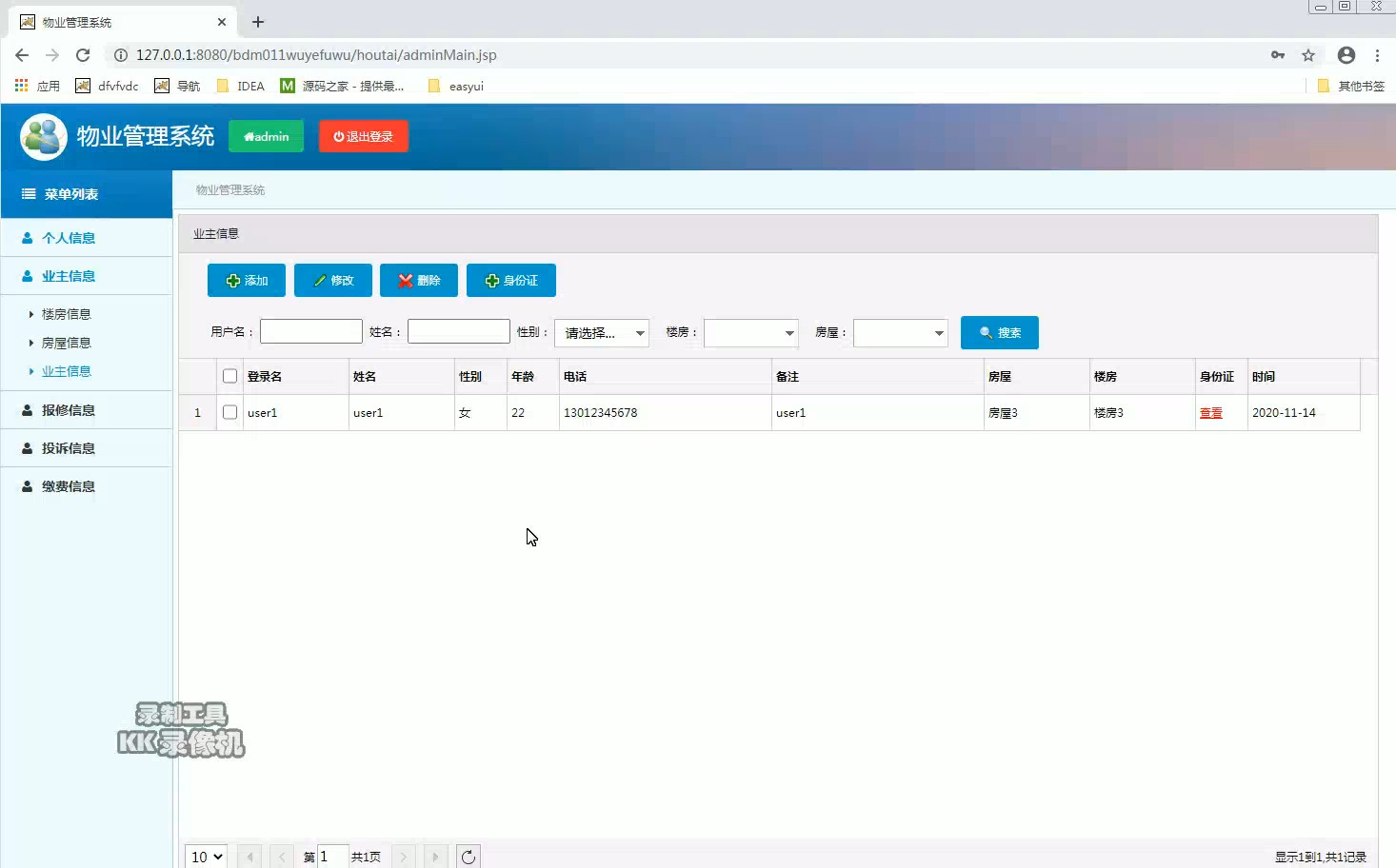Open 报修信息 menu section
The image size is (1396, 868).
[x=86, y=410]
